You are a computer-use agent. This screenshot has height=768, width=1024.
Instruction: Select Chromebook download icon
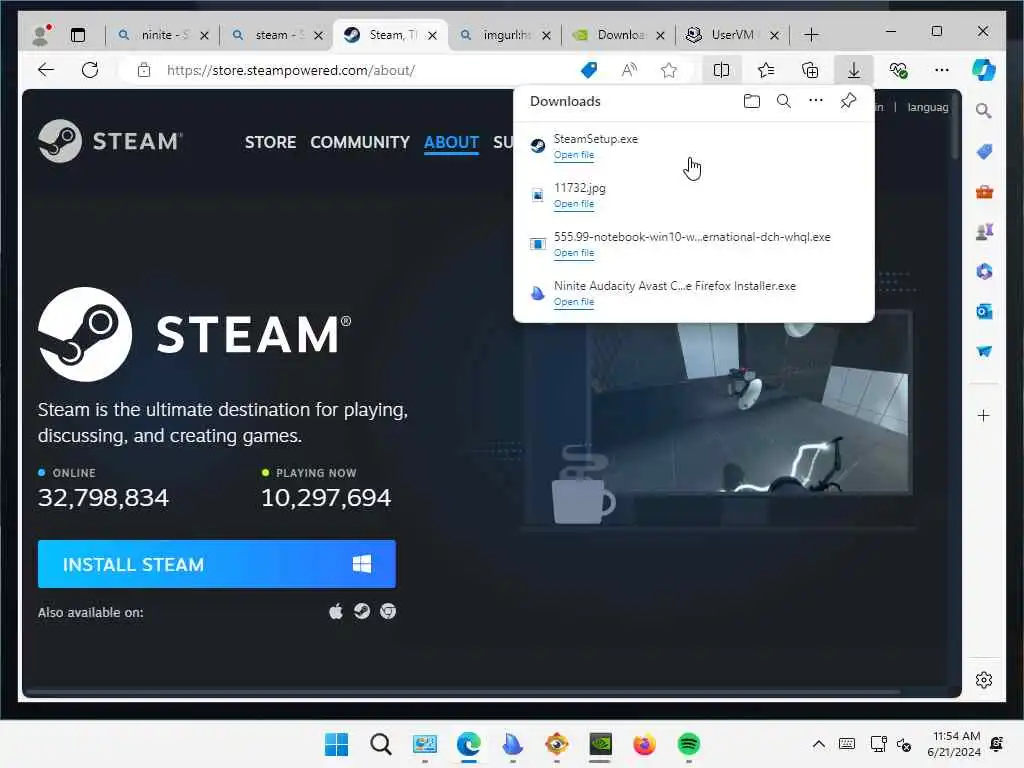(x=388, y=611)
